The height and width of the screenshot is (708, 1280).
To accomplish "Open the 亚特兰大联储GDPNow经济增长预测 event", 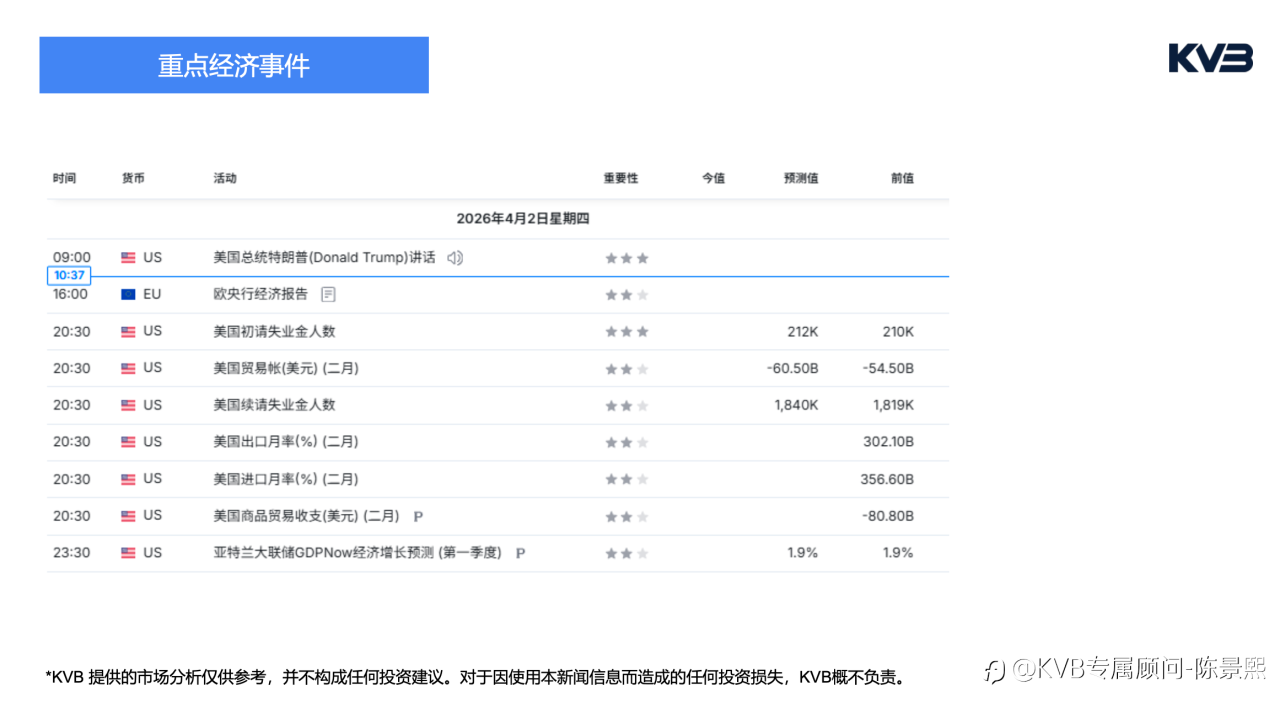I will pos(357,553).
